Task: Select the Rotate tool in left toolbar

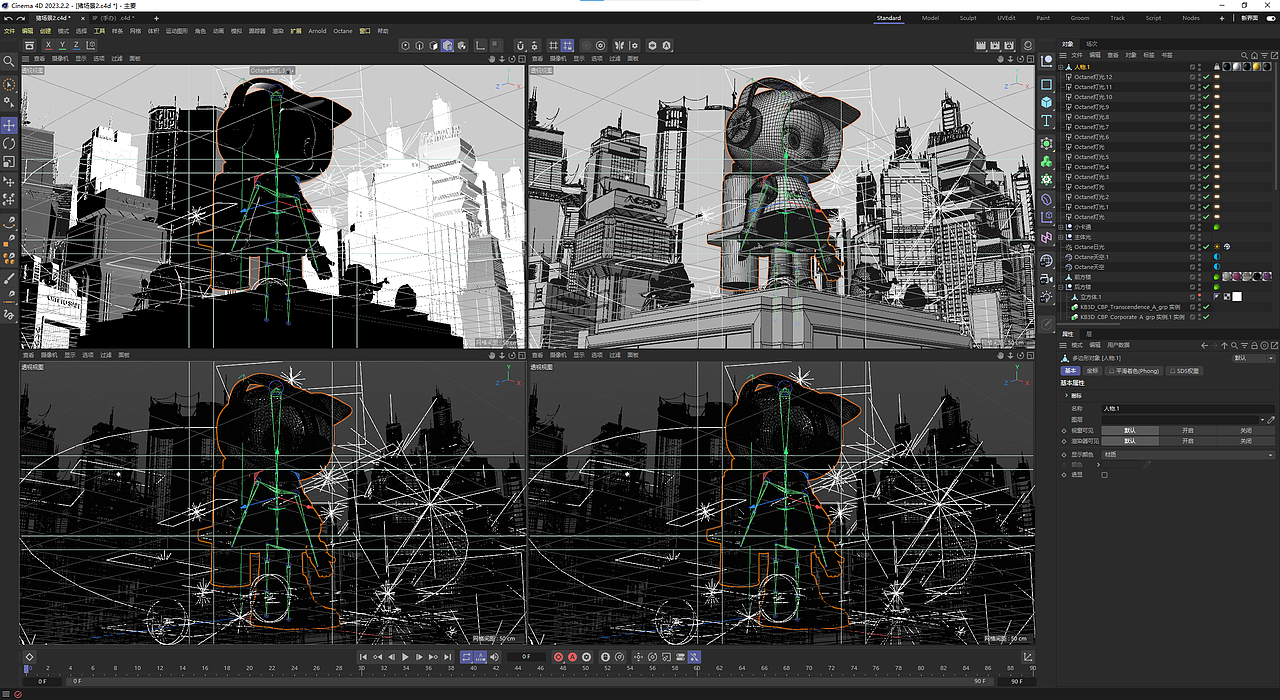Action: [x=9, y=143]
